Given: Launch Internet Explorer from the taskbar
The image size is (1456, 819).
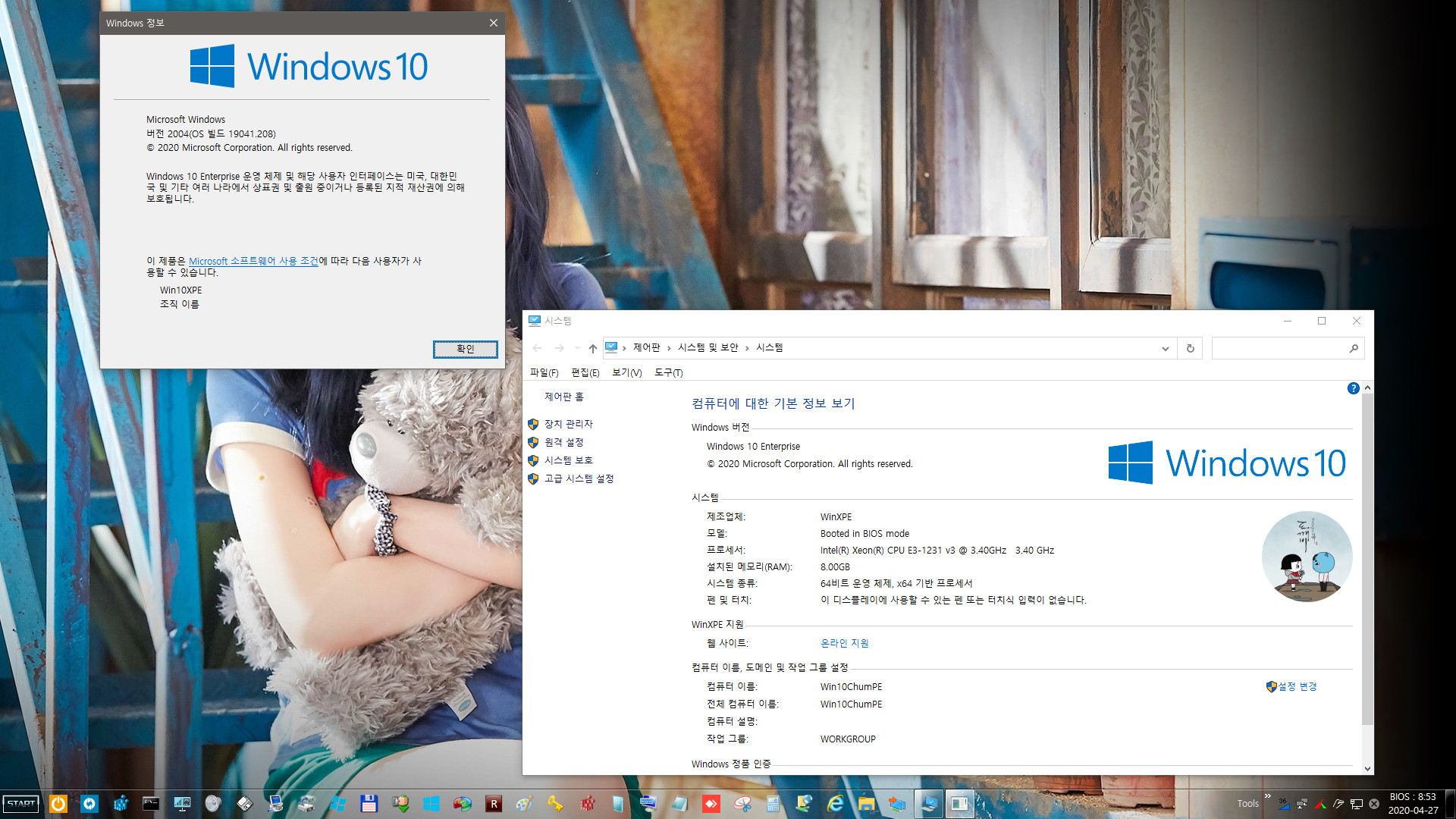Looking at the screenshot, I should (835, 804).
